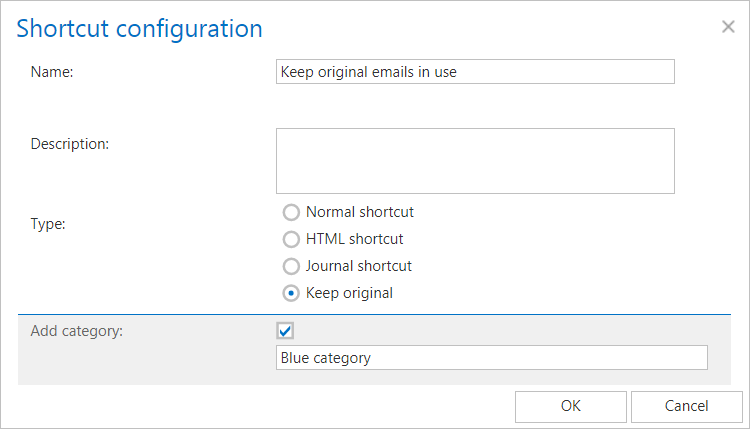Image resolution: width=750 pixels, height=429 pixels.
Task: Click the "Add category:" label
Action: 77,331
